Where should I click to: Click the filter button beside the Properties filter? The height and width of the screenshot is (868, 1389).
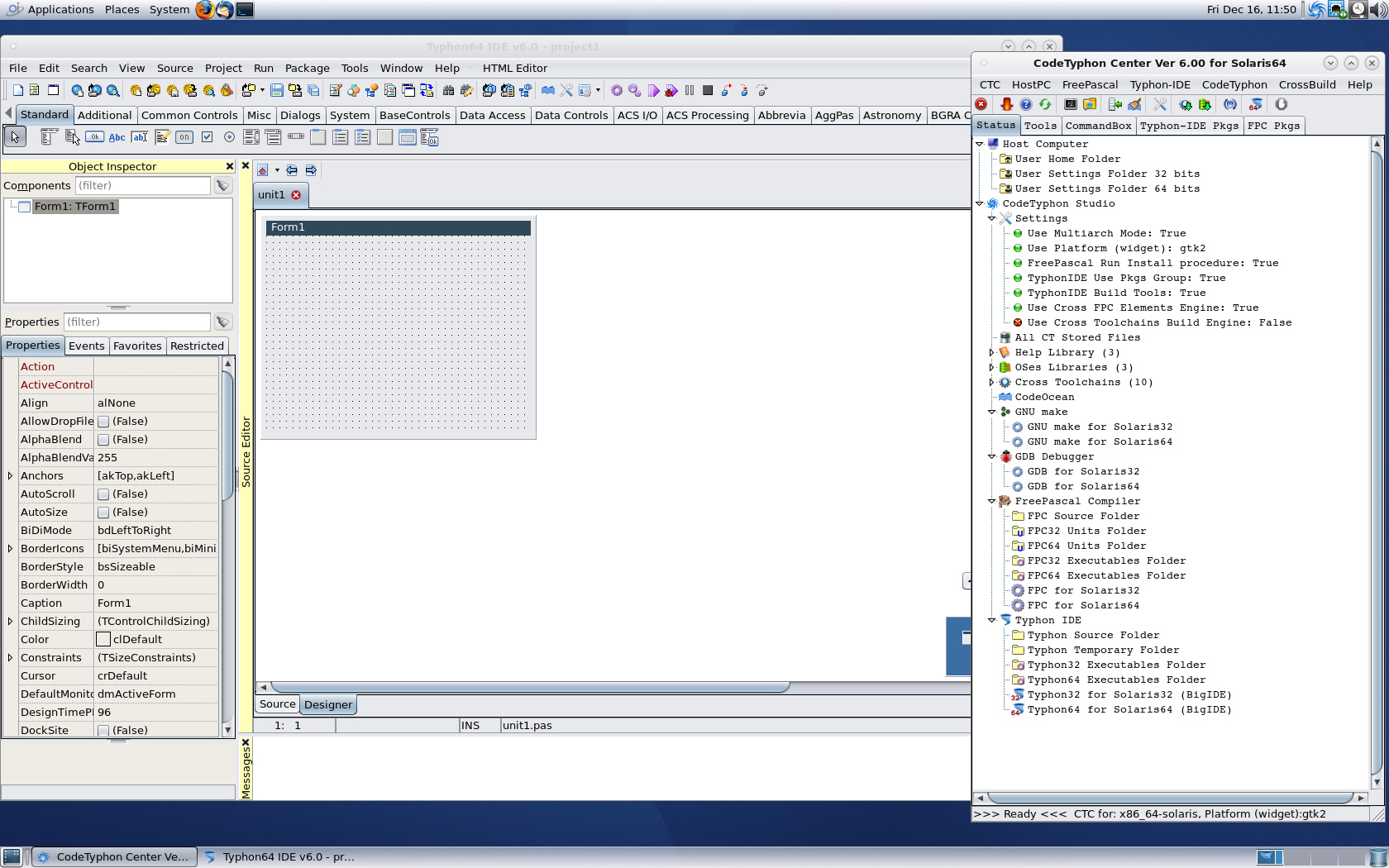click(223, 322)
